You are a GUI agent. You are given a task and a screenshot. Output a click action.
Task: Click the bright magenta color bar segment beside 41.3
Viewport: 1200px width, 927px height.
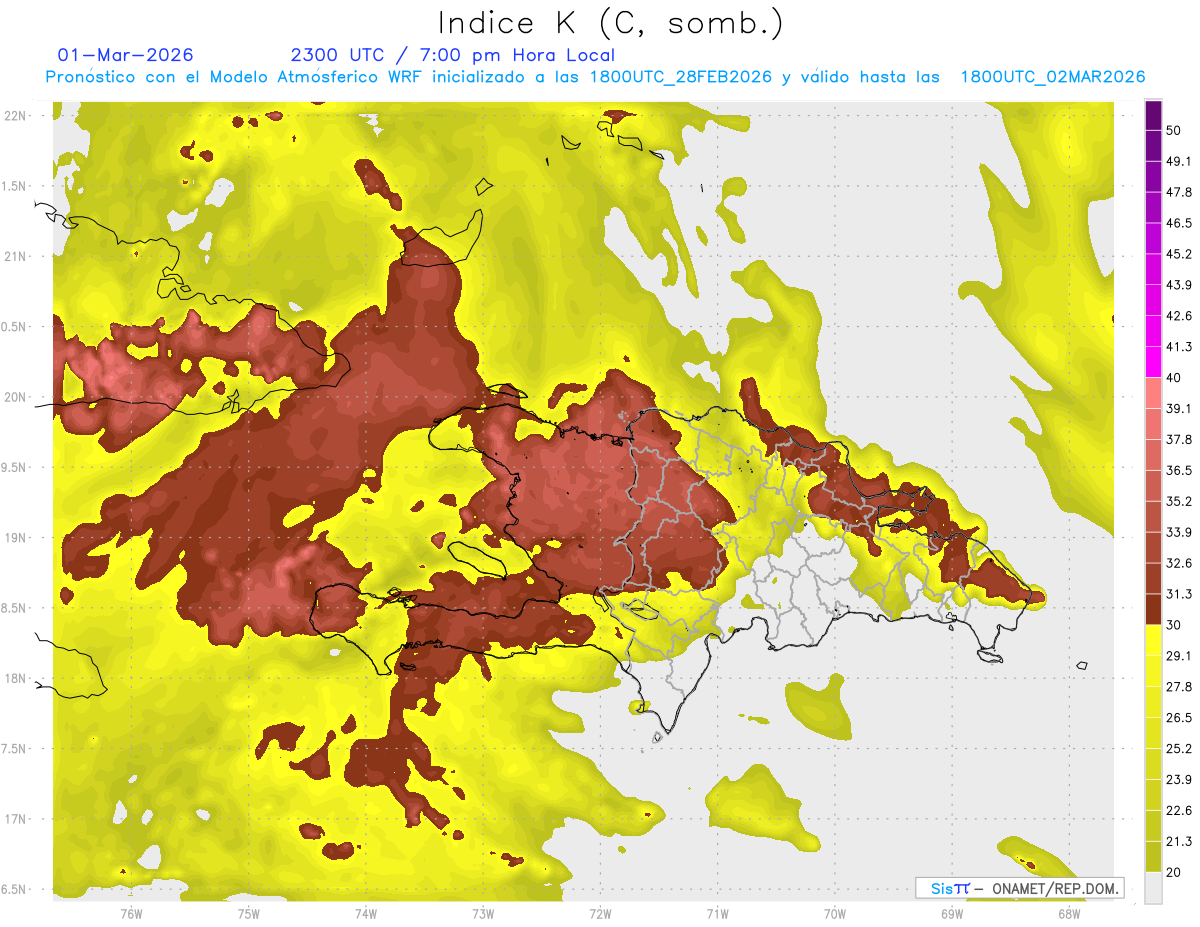[1154, 362]
